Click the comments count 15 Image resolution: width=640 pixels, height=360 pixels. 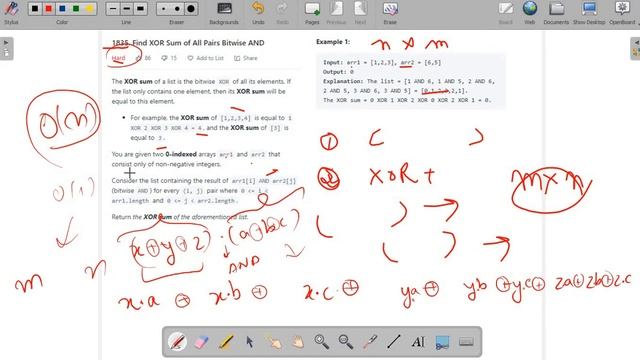pyautogui.click(x=169, y=58)
